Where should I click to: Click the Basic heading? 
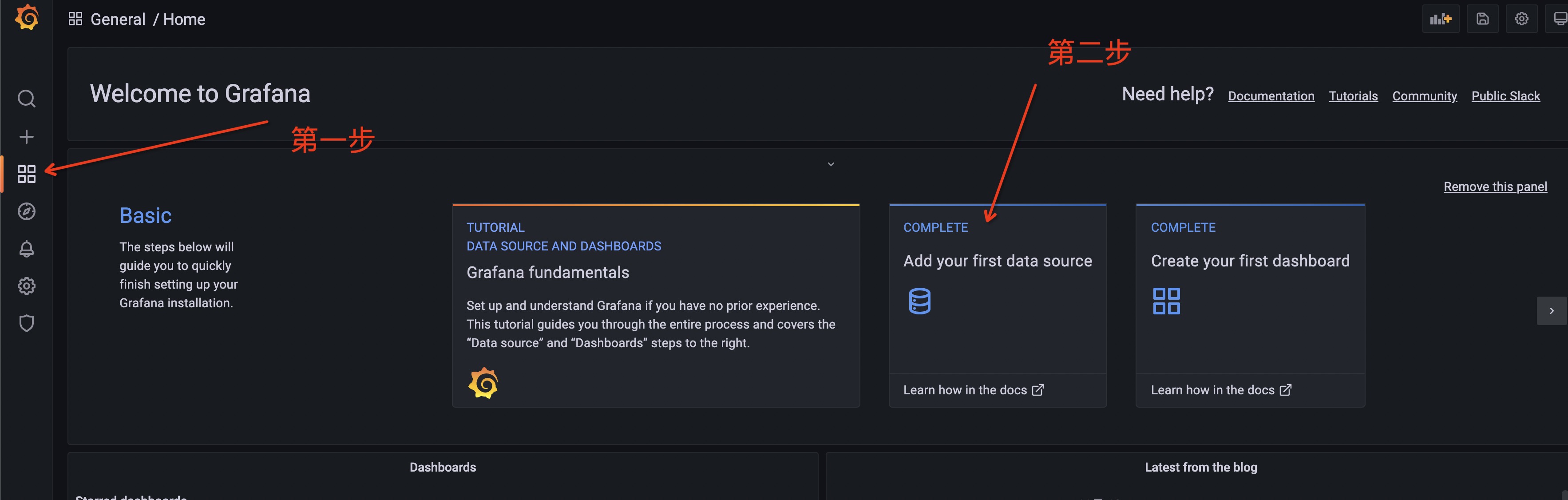coord(146,216)
